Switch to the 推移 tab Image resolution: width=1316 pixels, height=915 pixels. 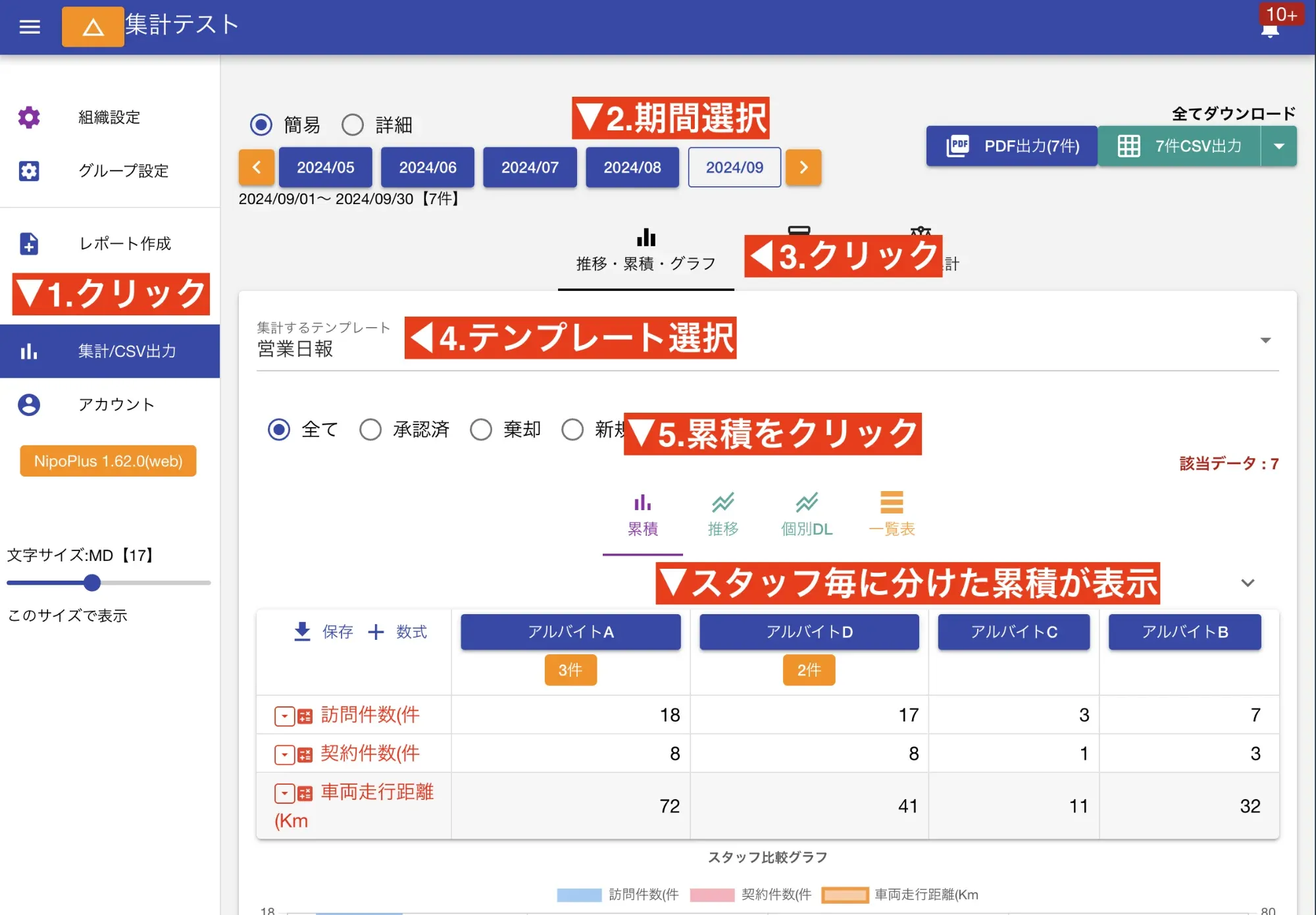point(722,513)
